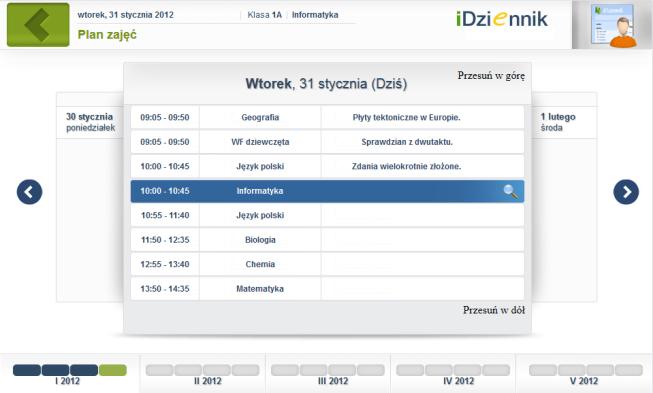Click the 11:50 - 12:35 time cell
This screenshot has width=653, height=393.
165,240
